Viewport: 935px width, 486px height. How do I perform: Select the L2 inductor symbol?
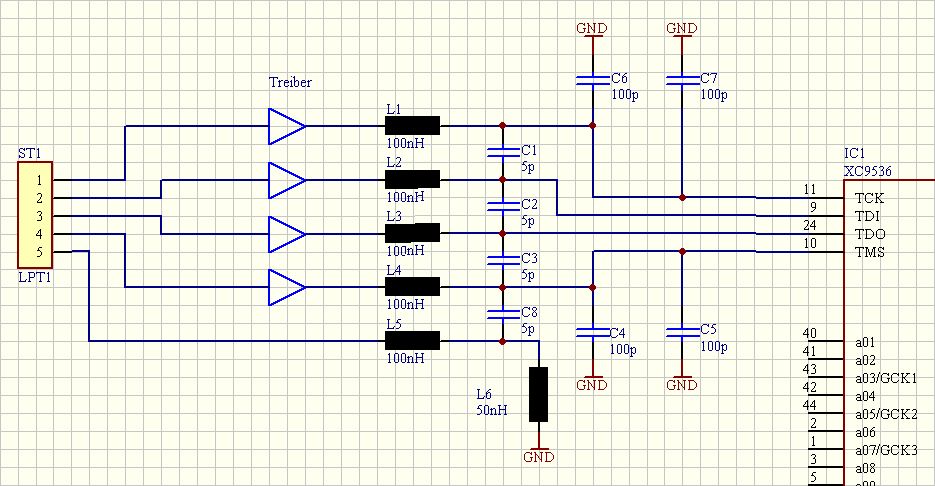(x=412, y=179)
